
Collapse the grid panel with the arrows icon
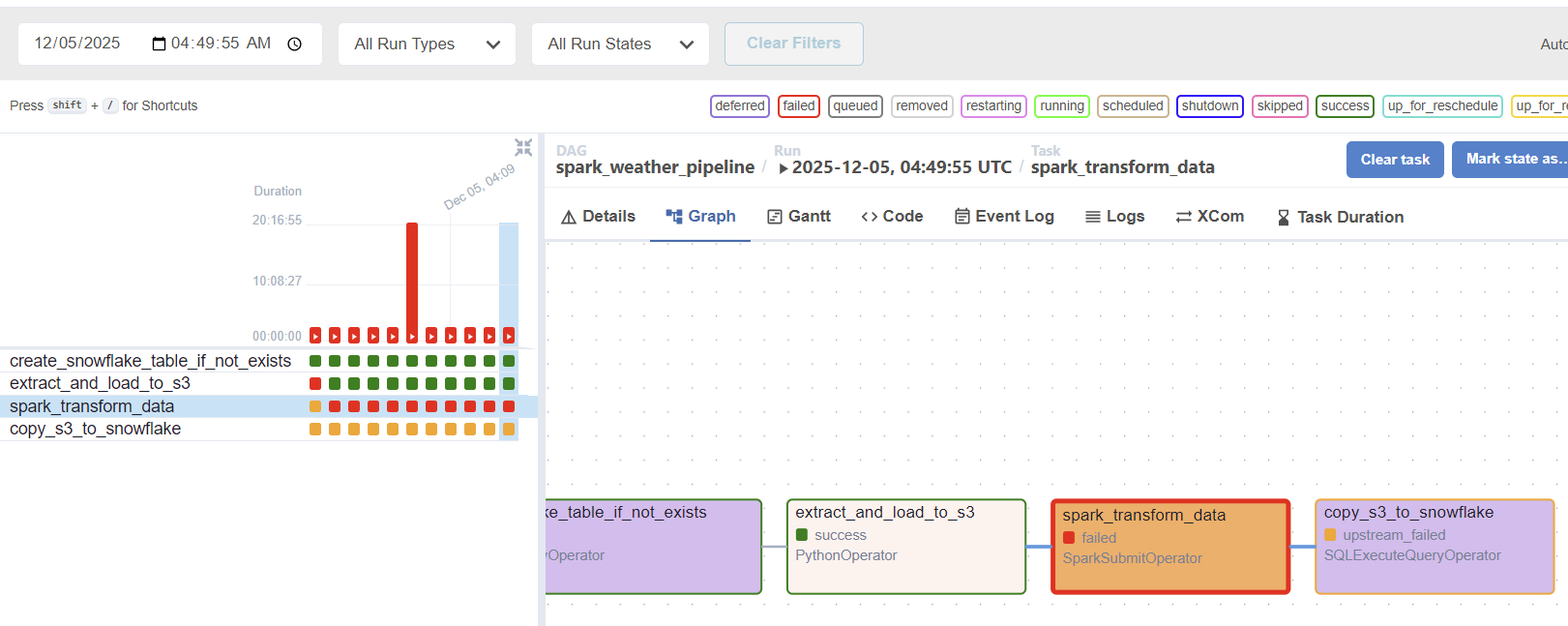pyautogui.click(x=523, y=147)
